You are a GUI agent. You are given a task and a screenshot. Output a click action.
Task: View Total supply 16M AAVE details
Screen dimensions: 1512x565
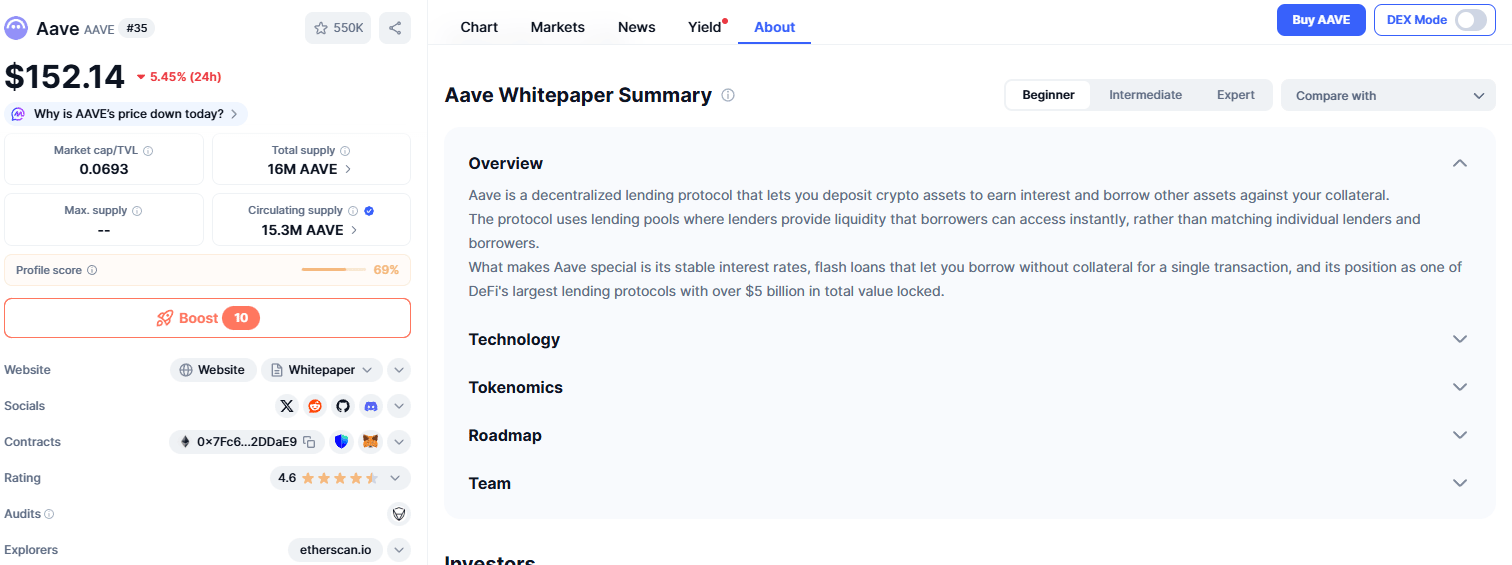point(311,169)
